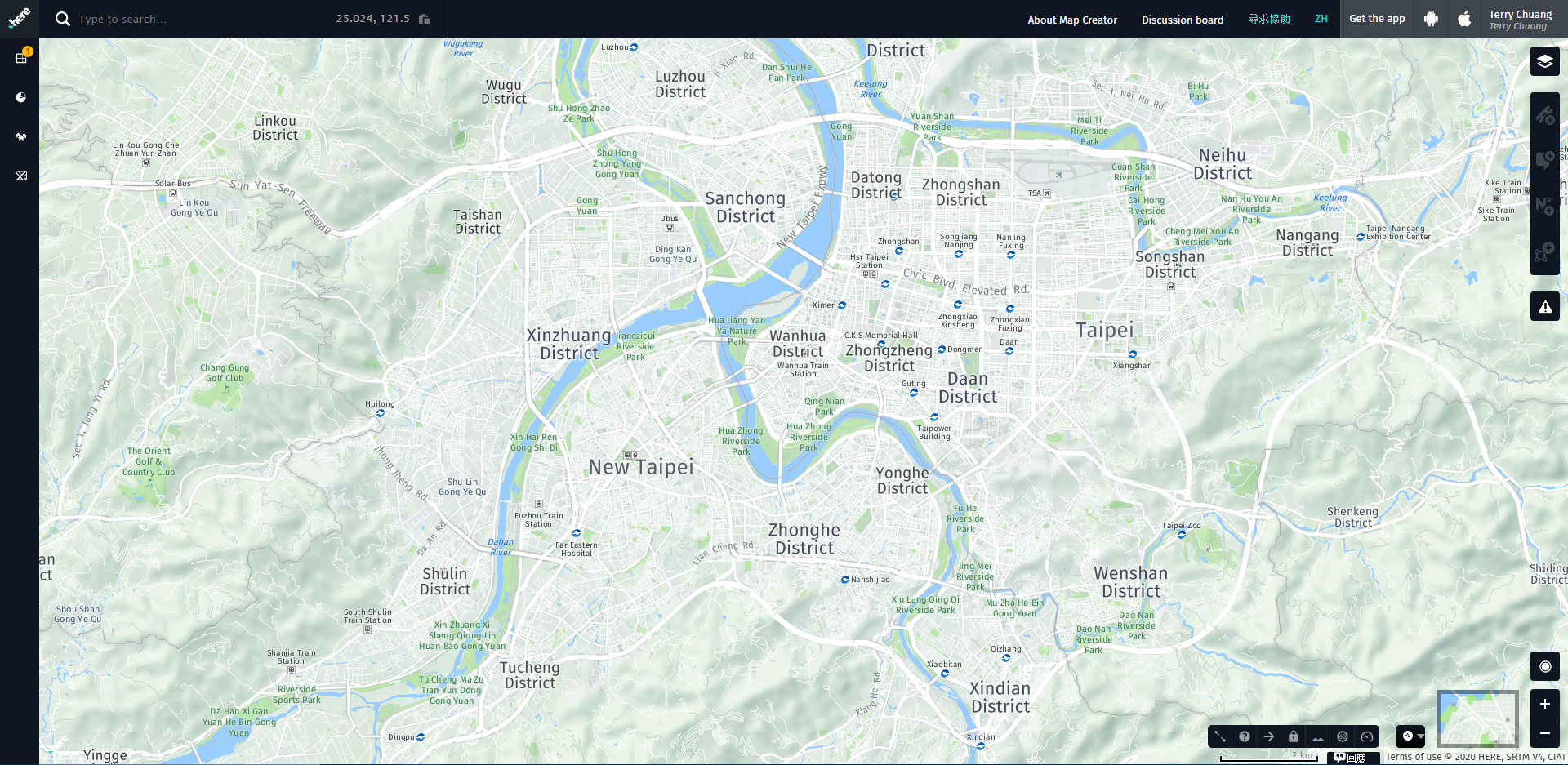Select the add place tool
The image size is (1568, 765).
click(1544, 160)
